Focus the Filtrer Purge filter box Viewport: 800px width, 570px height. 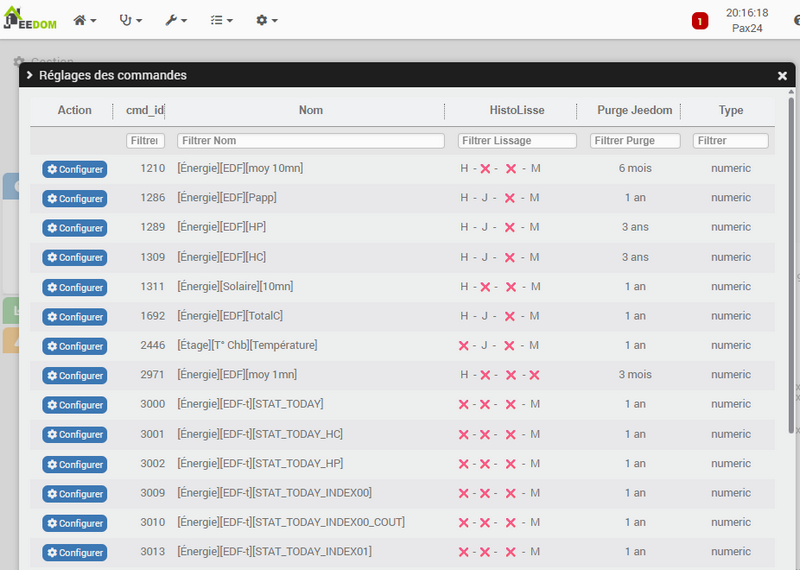(x=635, y=141)
